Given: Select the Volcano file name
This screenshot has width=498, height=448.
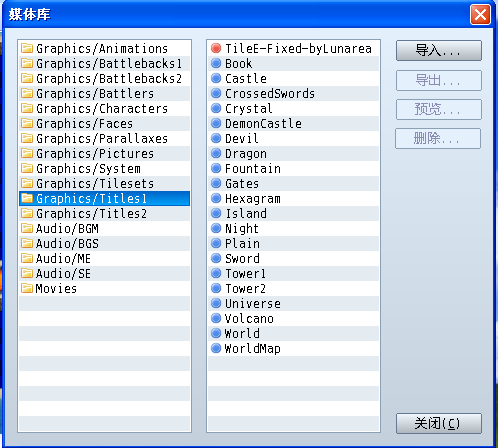Looking at the screenshot, I should tap(249, 319).
